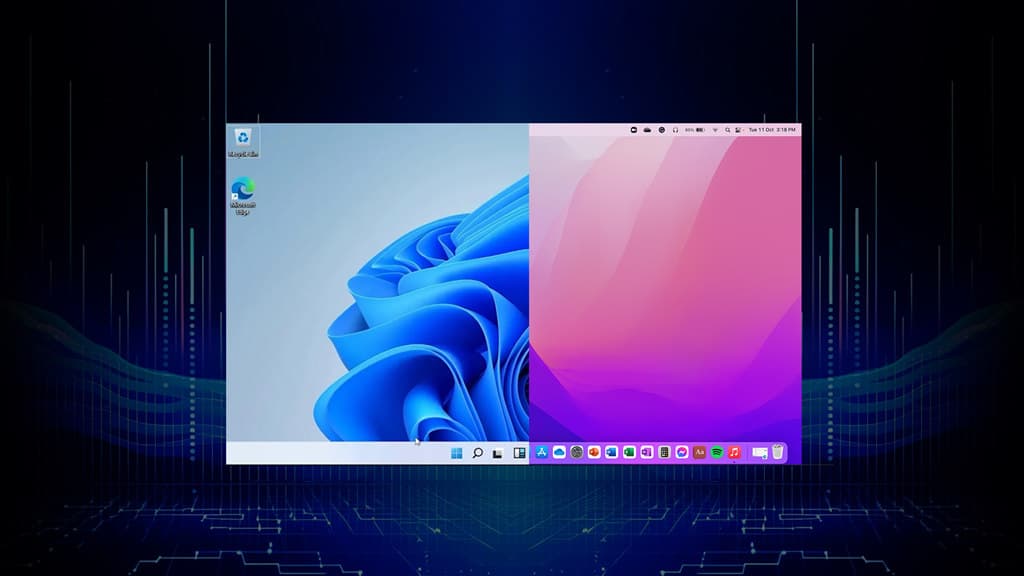This screenshot has height=576, width=1024.
Task: Open the Trash in the Dock
Action: [777, 452]
